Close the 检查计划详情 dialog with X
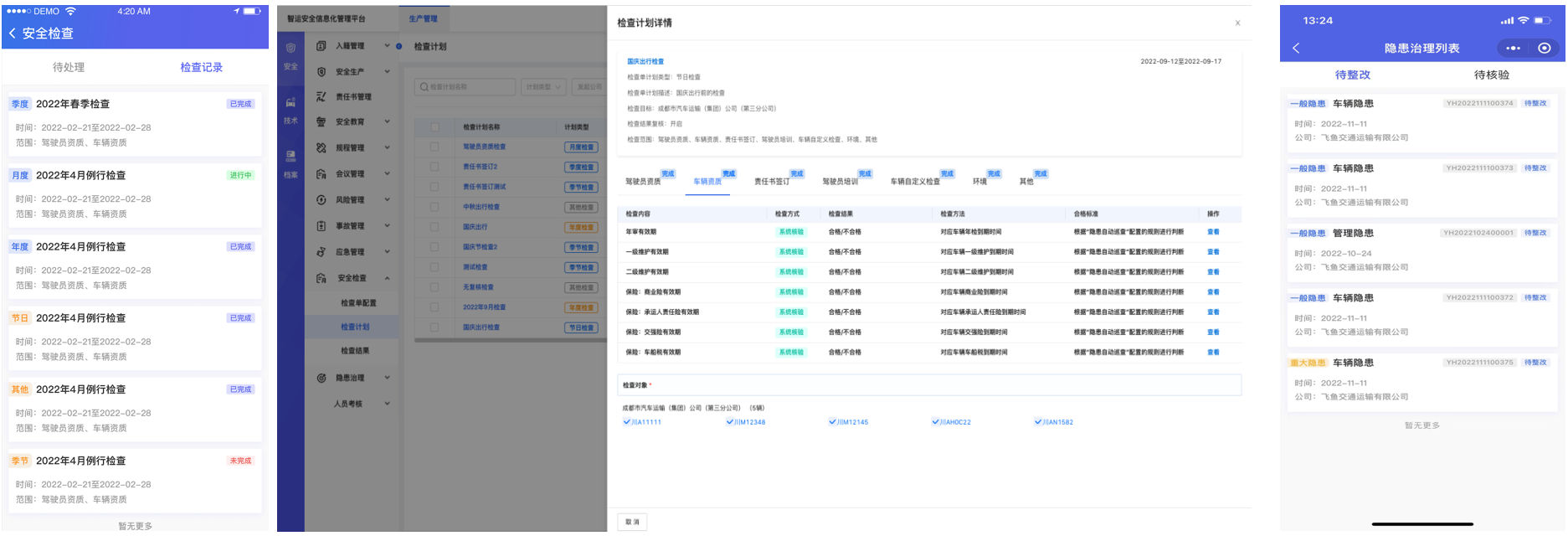This screenshot has width=1568, height=541. [x=1237, y=23]
